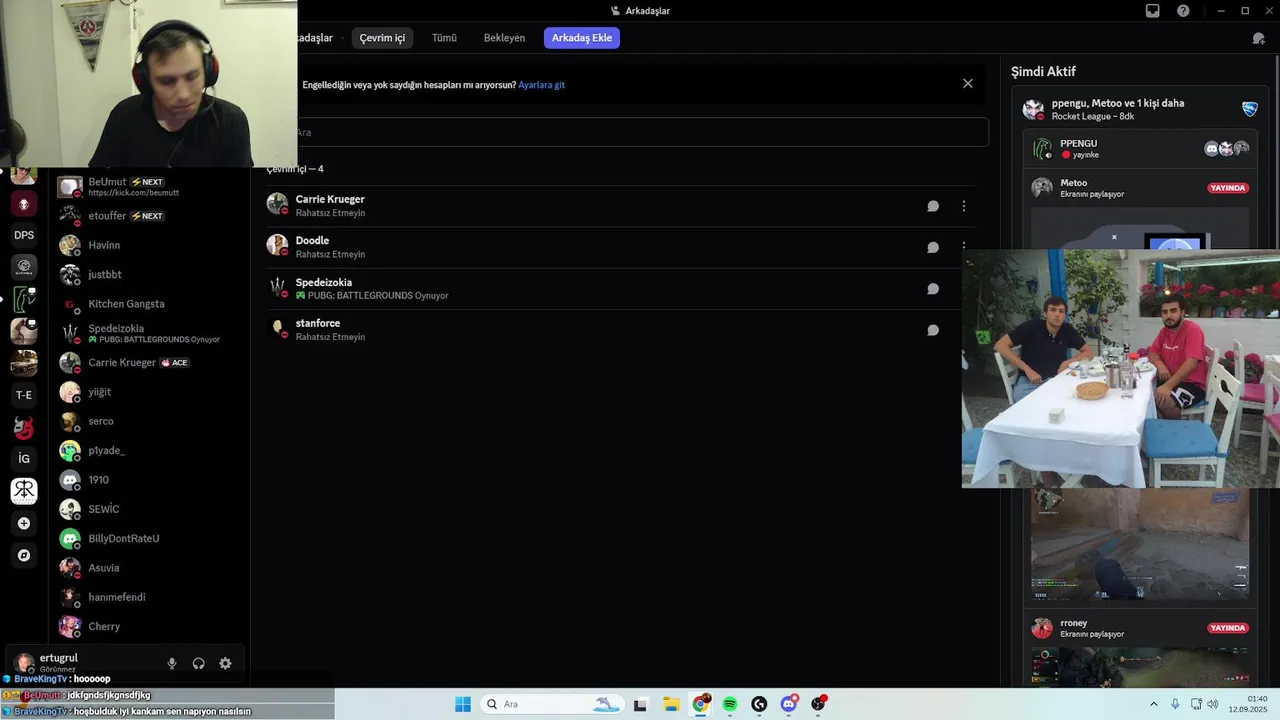1280x720 pixels.
Task: Switch to the Tümü tab
Action: point(444,38)
